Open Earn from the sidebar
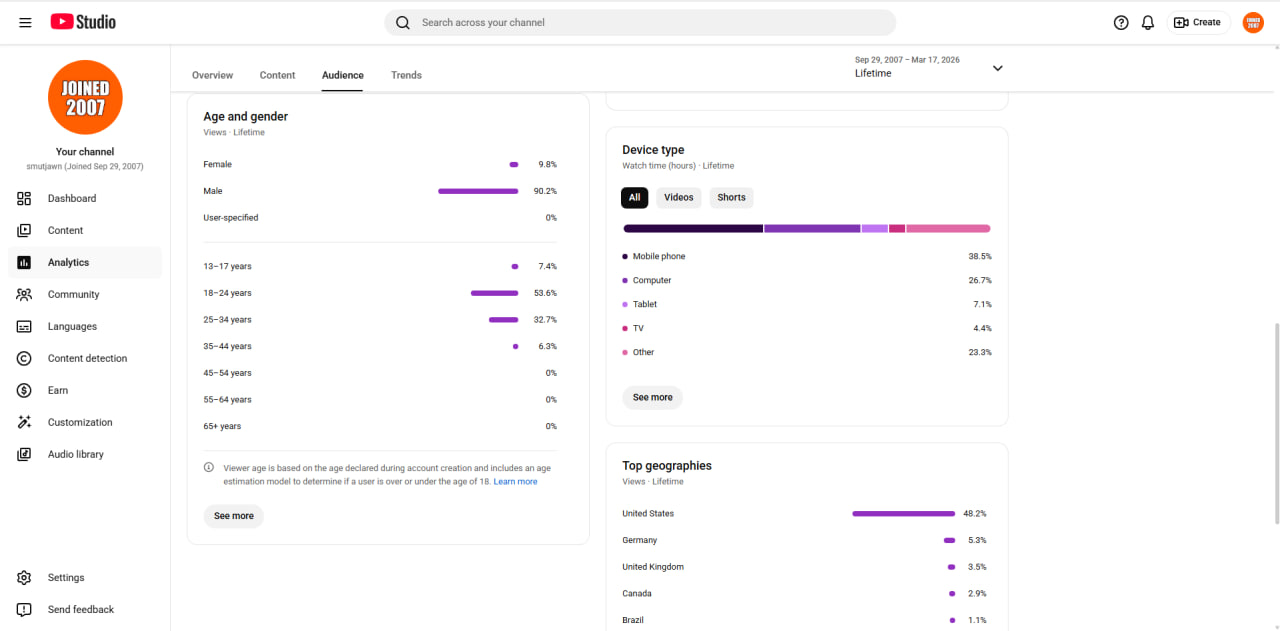 (x=85, y=390)
